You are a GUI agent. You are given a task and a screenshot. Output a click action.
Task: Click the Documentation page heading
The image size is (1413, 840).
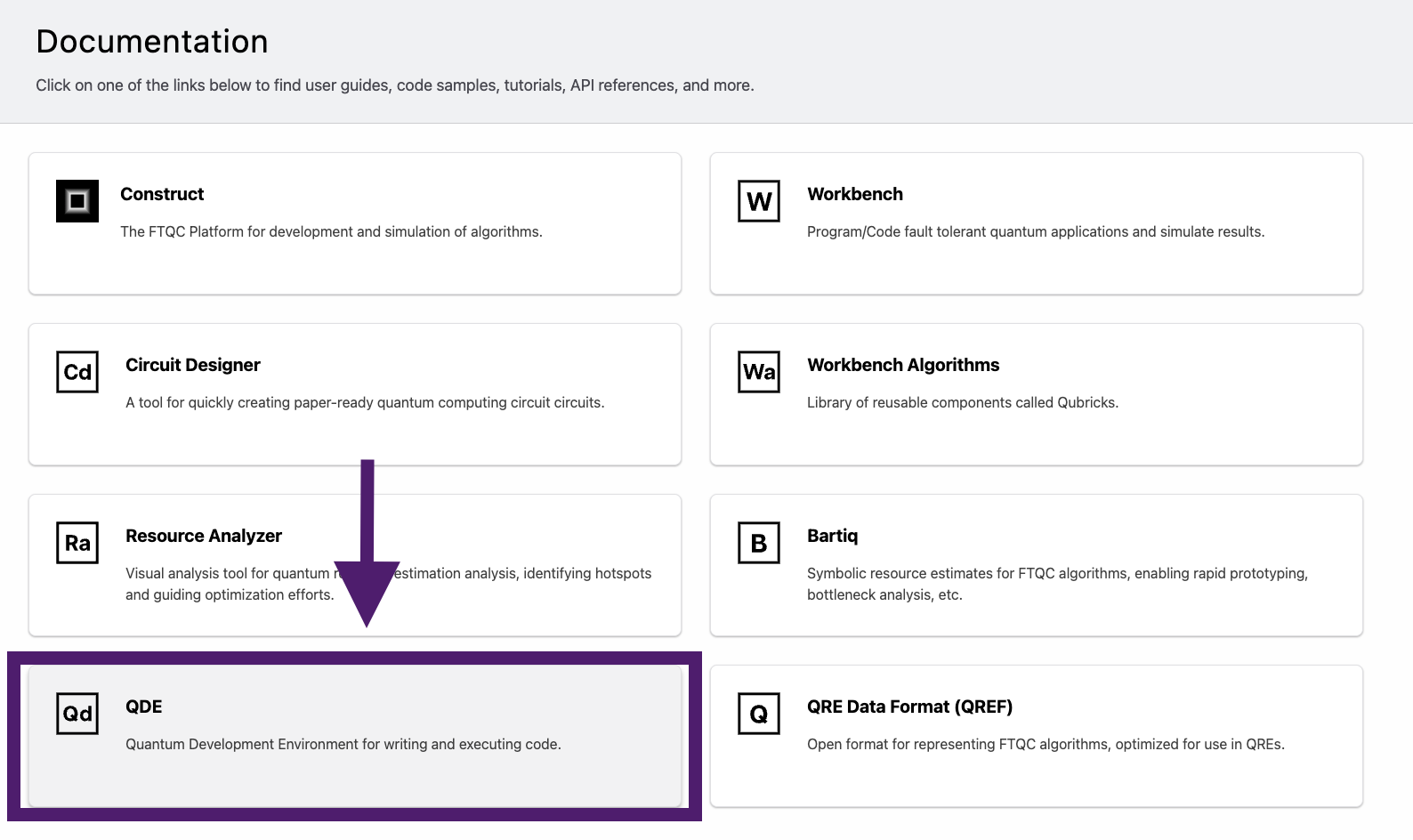point(152,42)
